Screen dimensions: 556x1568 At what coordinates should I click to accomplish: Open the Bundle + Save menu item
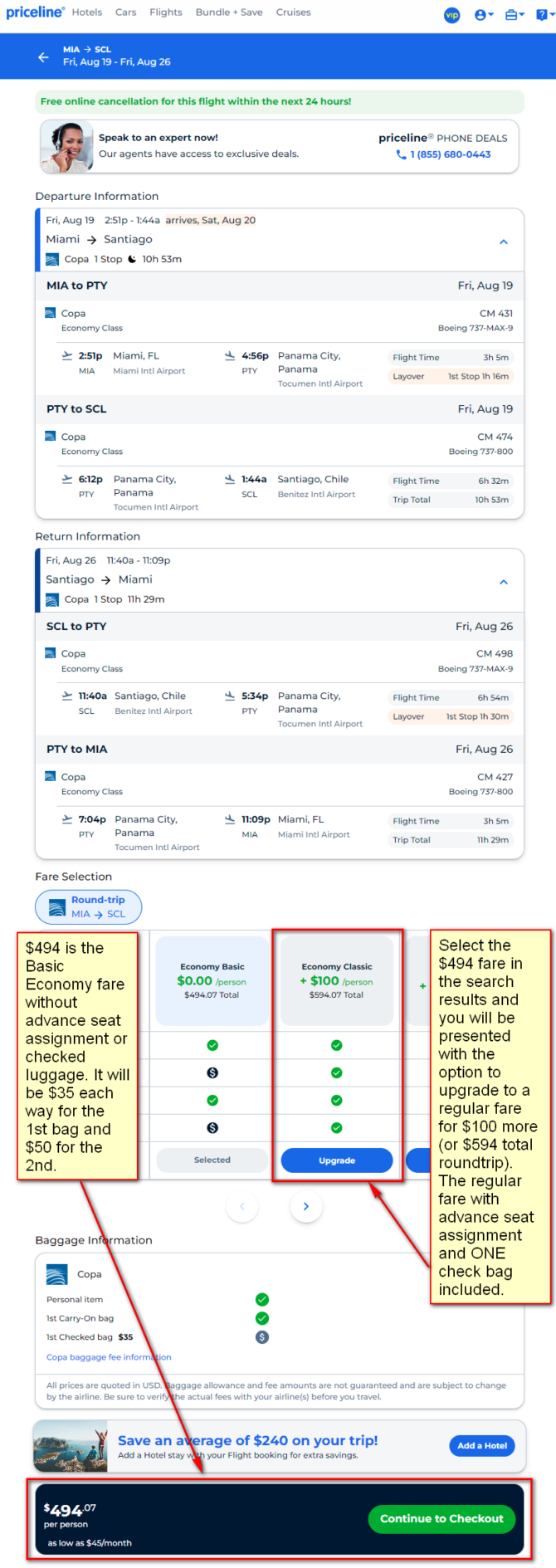pyautogui.click(x=229, y=12)
